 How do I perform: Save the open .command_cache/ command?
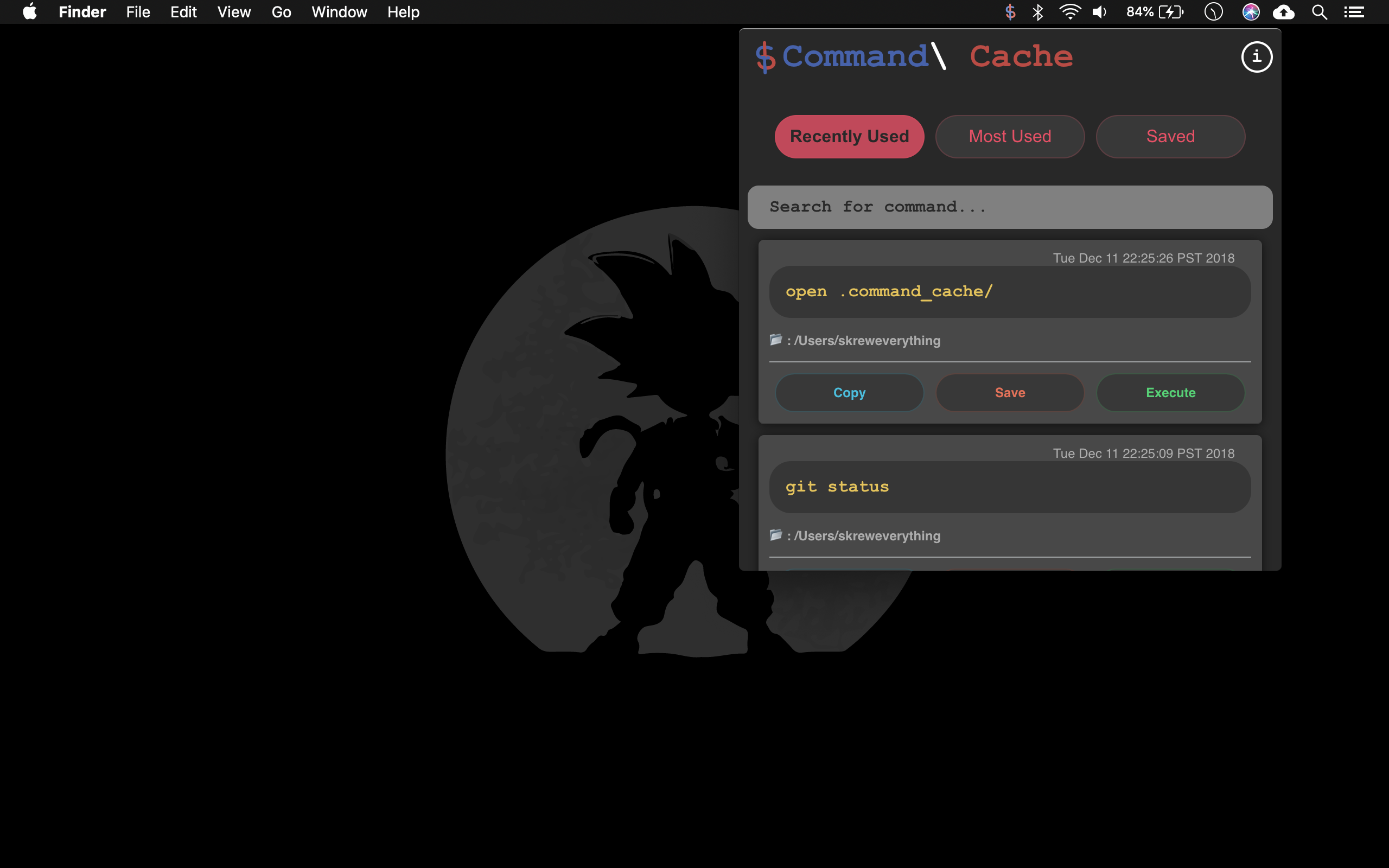pos(1010,393)
